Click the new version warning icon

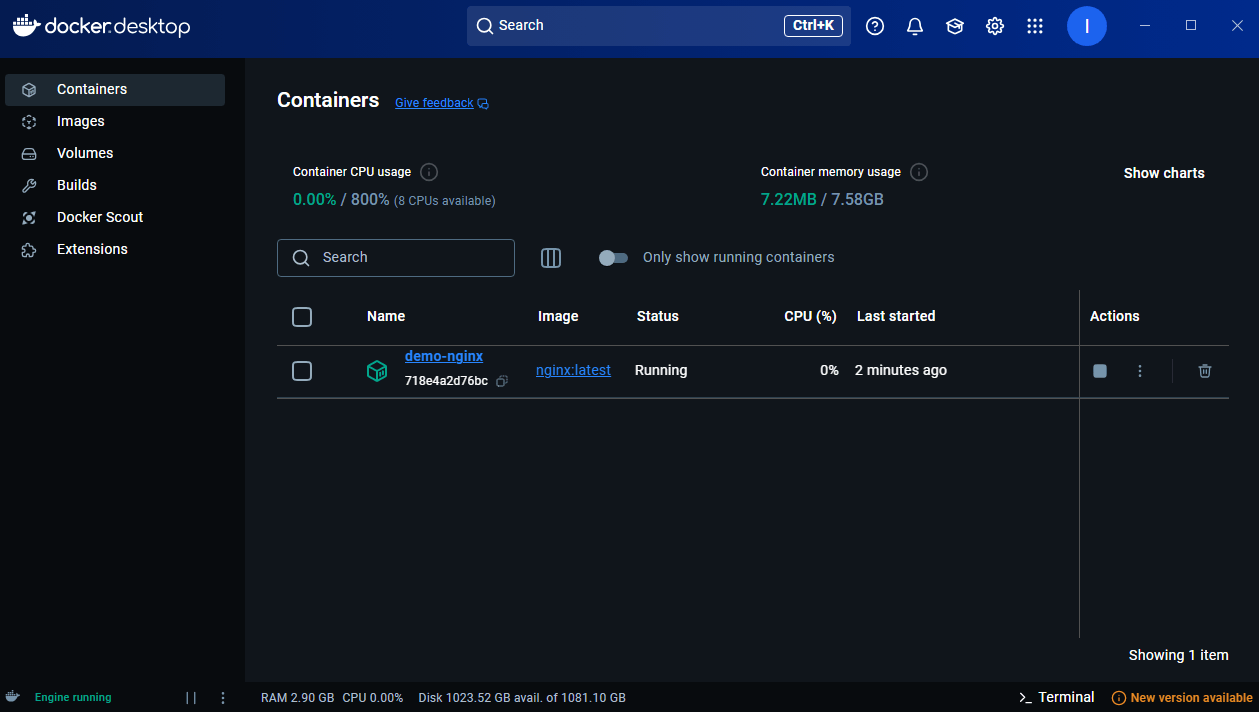pos(1119,698)
